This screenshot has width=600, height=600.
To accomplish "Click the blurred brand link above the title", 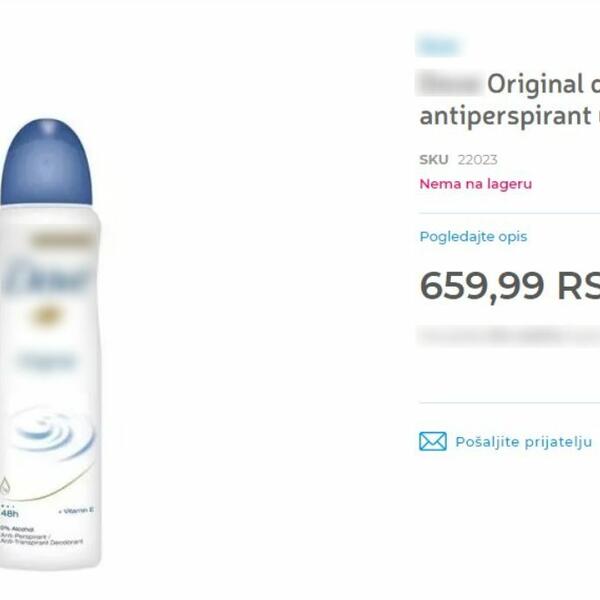I will coord(439,46).
